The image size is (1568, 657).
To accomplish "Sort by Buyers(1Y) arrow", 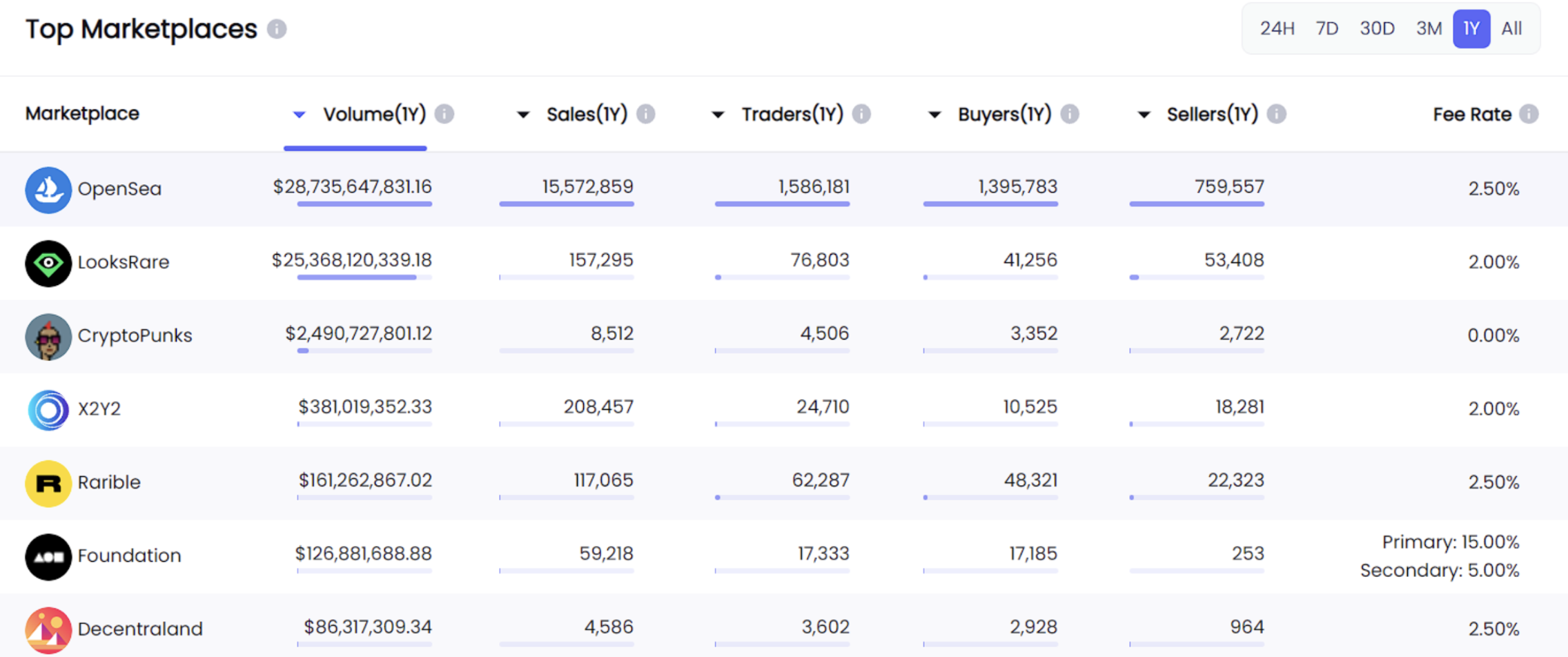I will [x=934, y=115].
